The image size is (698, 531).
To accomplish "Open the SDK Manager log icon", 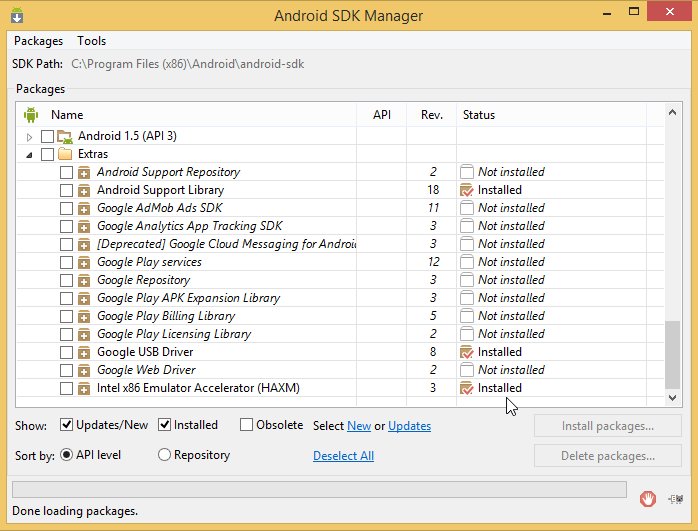I will coord(676,499).
